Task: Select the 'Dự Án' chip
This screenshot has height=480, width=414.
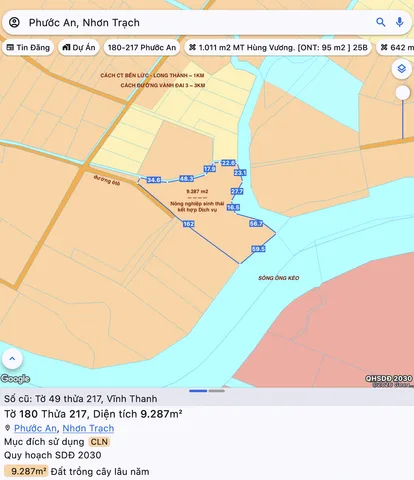Action: [79, 48]
